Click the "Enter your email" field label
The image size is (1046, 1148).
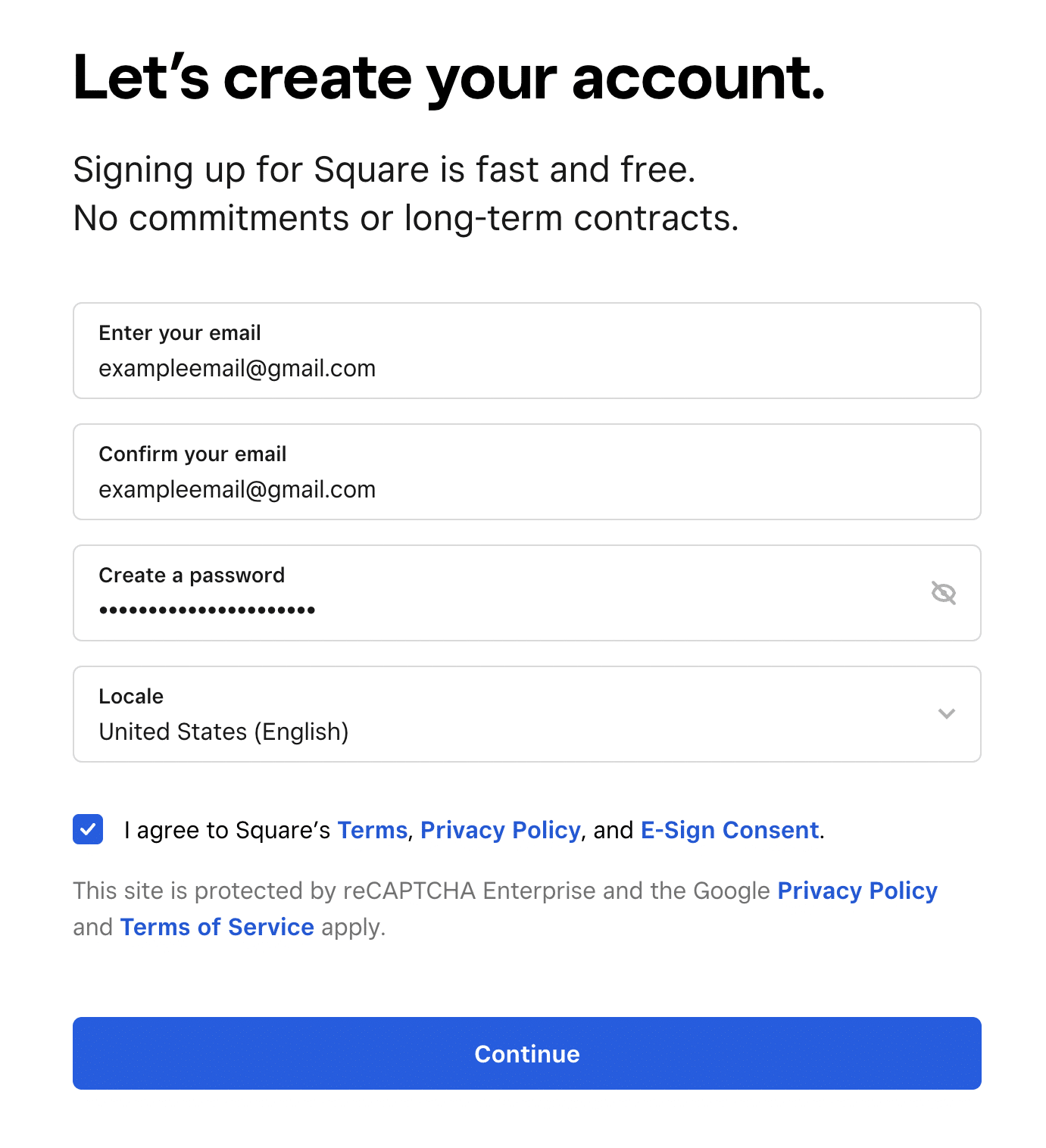[x=180, y=333]
